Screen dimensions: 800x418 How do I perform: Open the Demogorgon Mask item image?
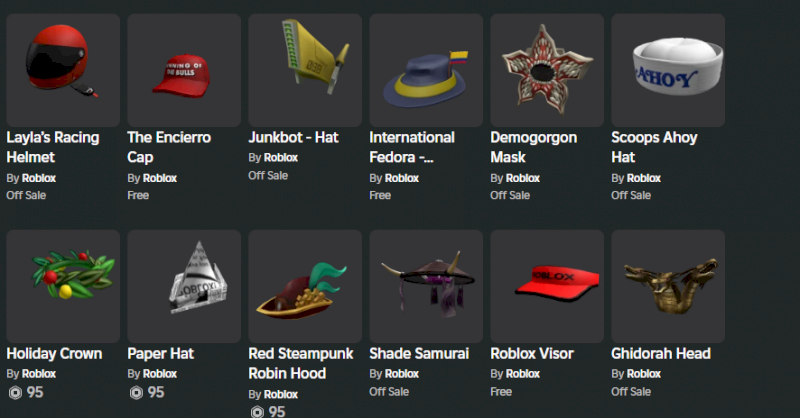[547, 70]
